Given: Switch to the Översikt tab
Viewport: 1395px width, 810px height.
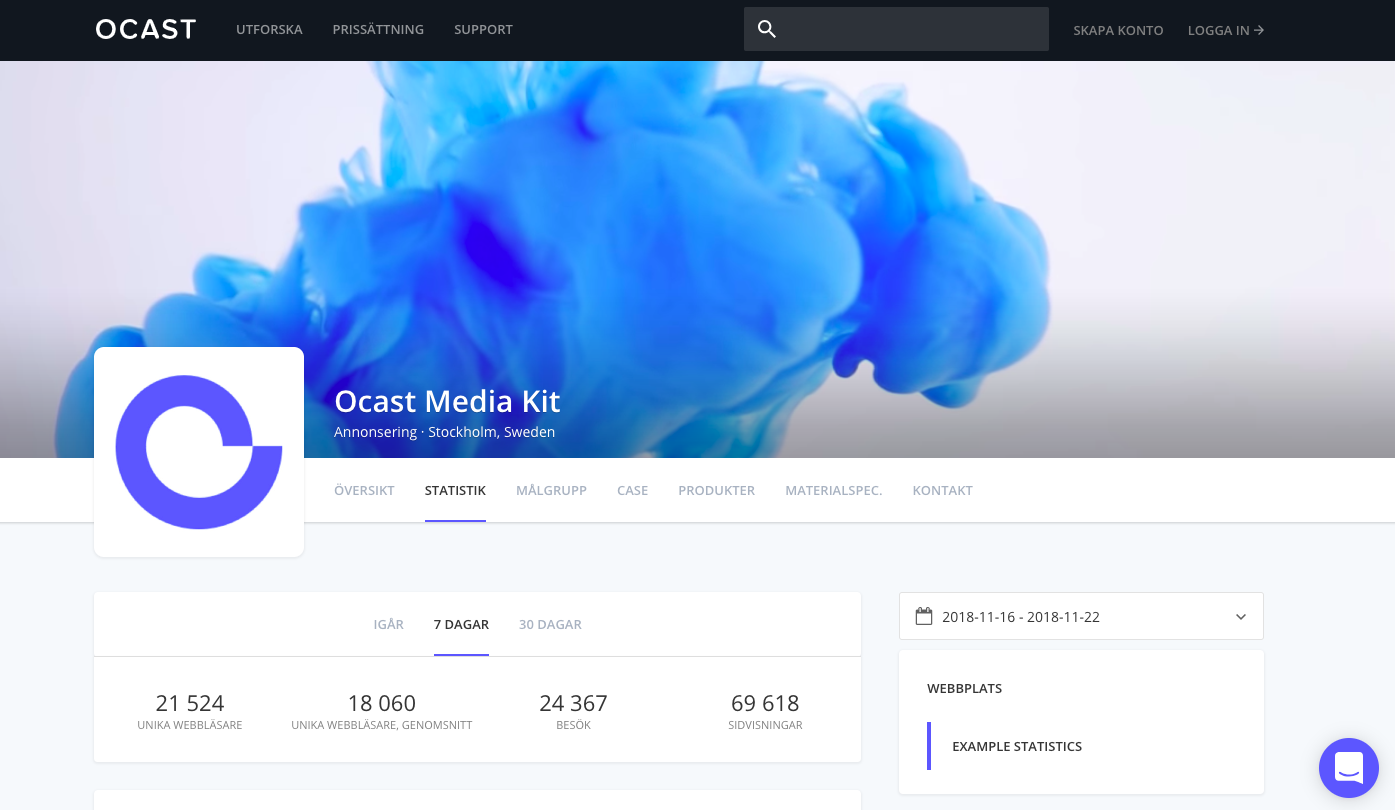Looking at the screenshot, I should pos(364,491).
